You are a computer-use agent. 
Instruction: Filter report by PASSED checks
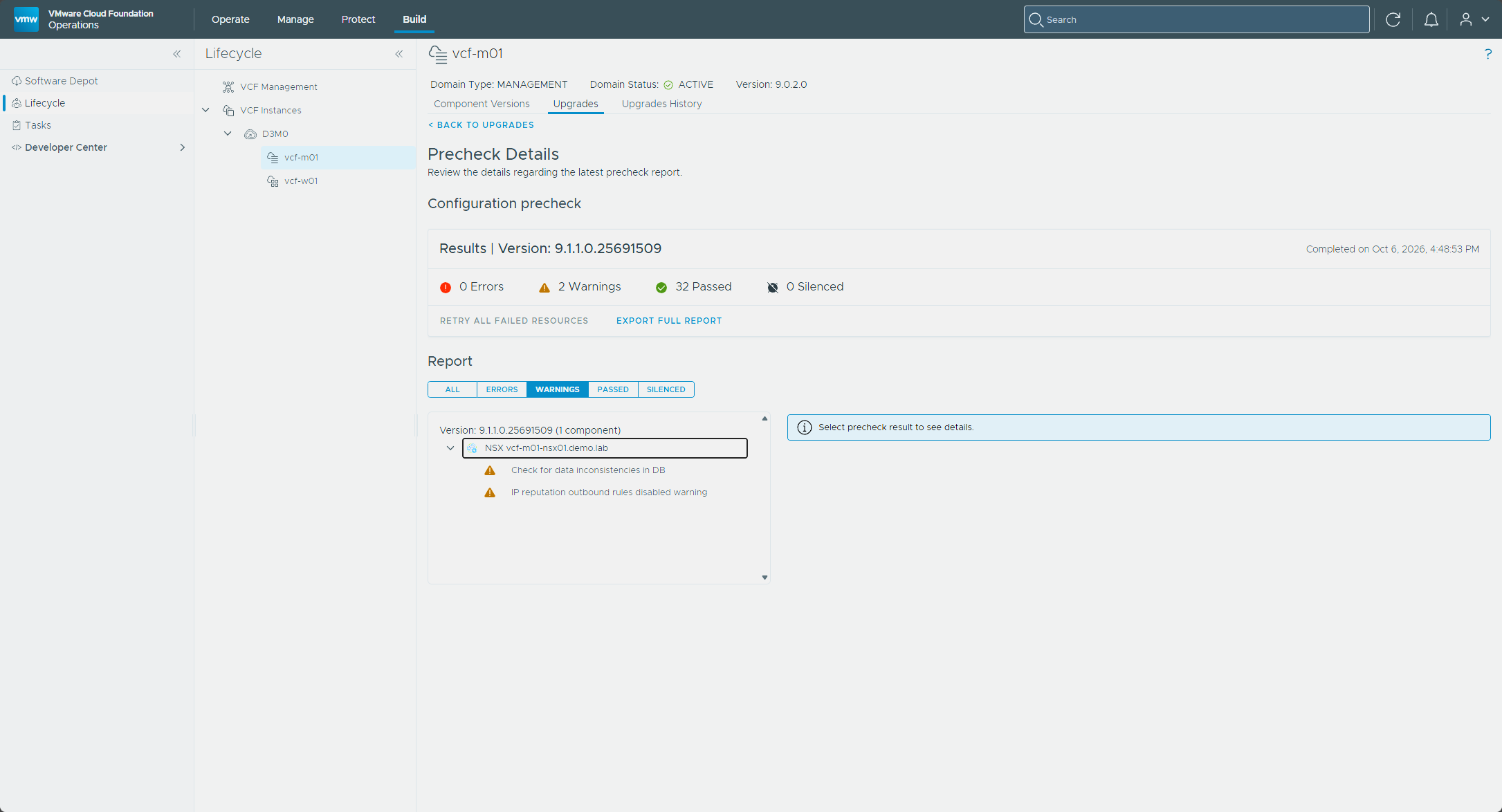pos(613,389)
